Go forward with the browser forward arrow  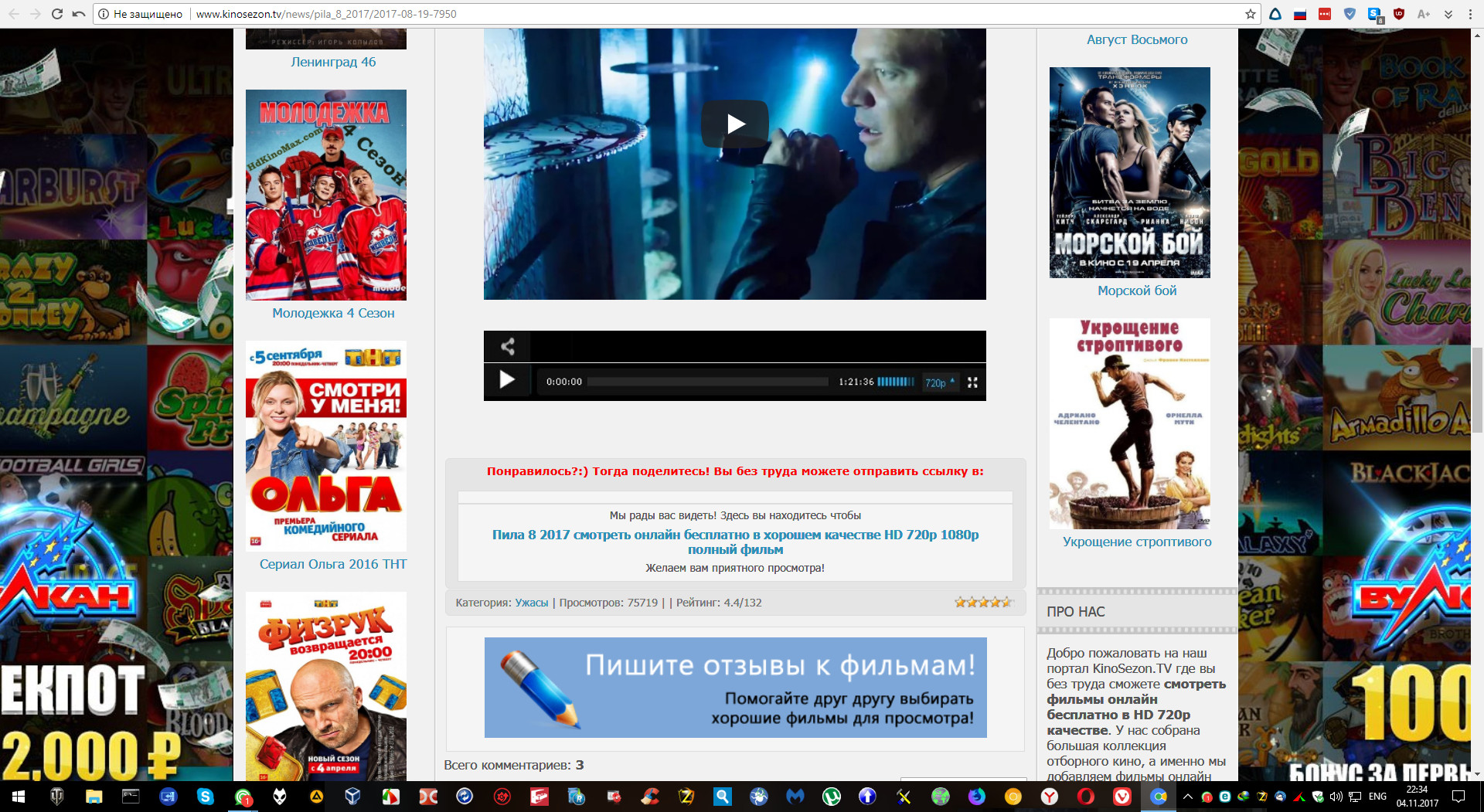click(x=36, y=14)
